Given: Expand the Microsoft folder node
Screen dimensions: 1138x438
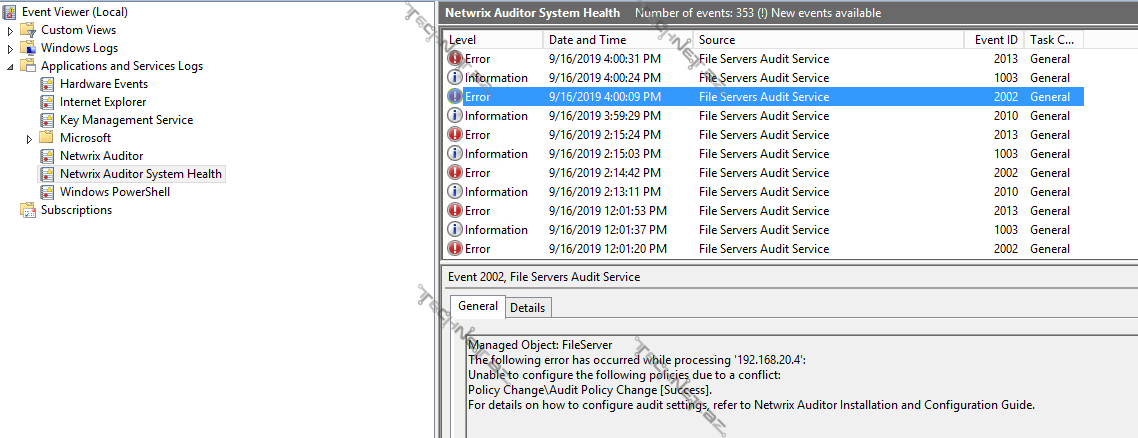Looking at the screenshot, I should click(x=29, y=138).
